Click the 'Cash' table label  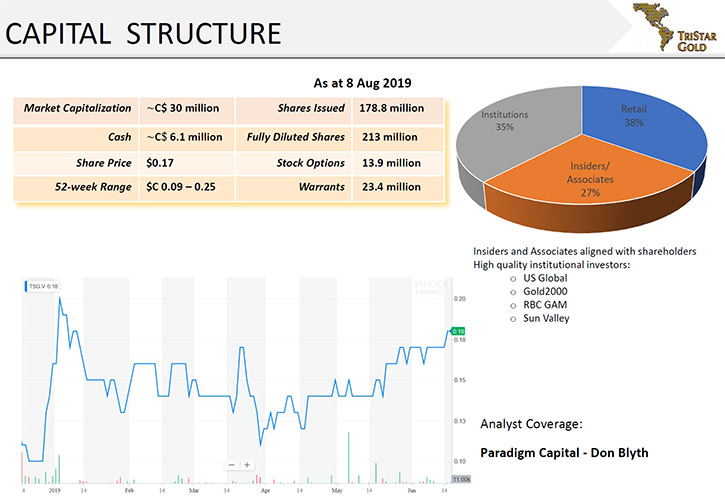[119, 137]
